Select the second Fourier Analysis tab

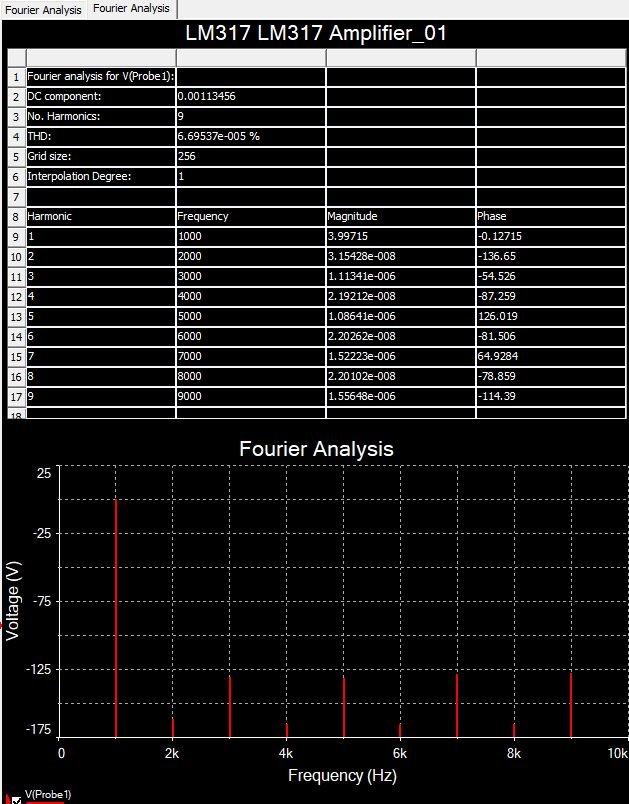131,9
